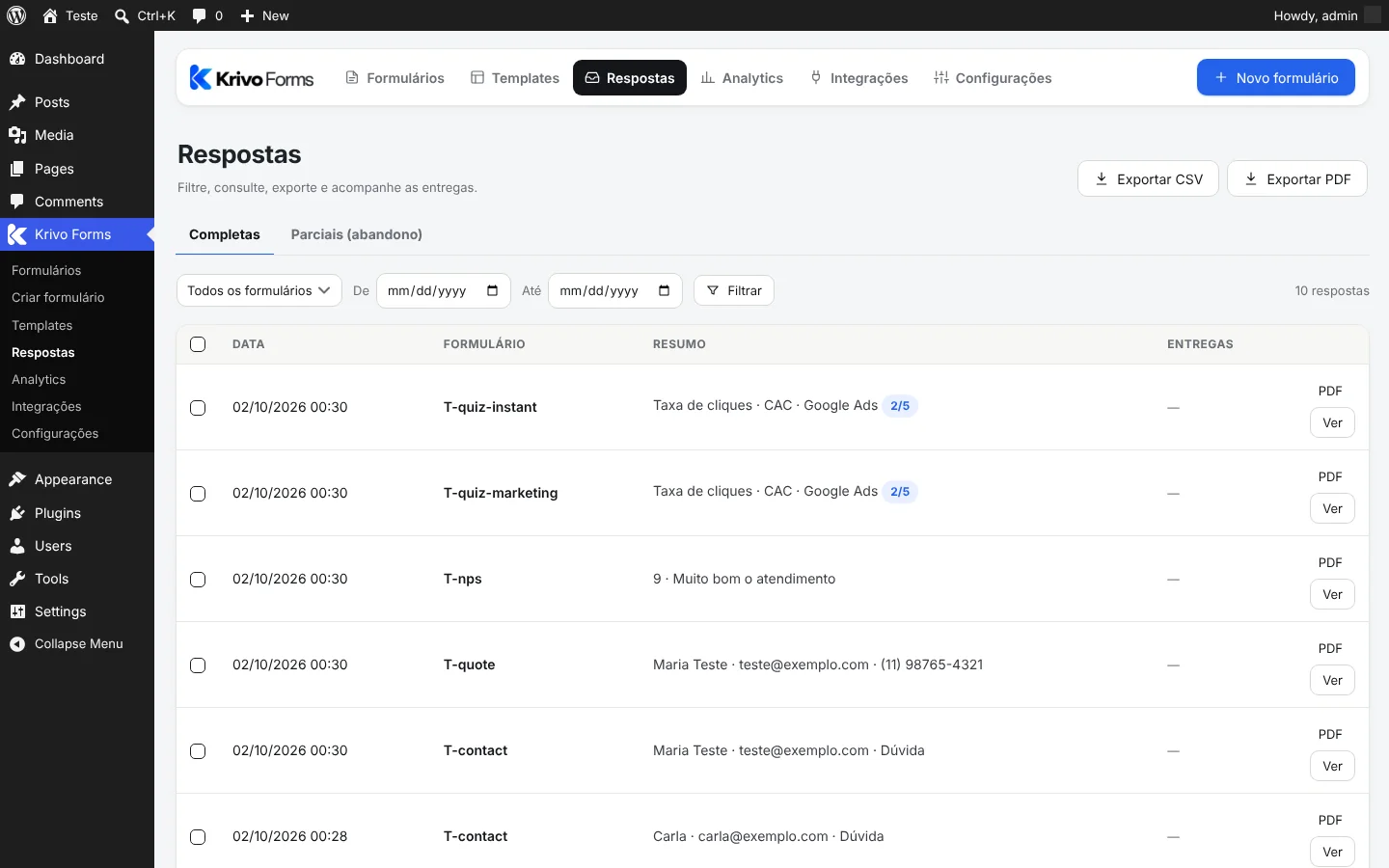Select the T-quiz-instant row checkbox
1389x868 pixels.
point(198,408)
